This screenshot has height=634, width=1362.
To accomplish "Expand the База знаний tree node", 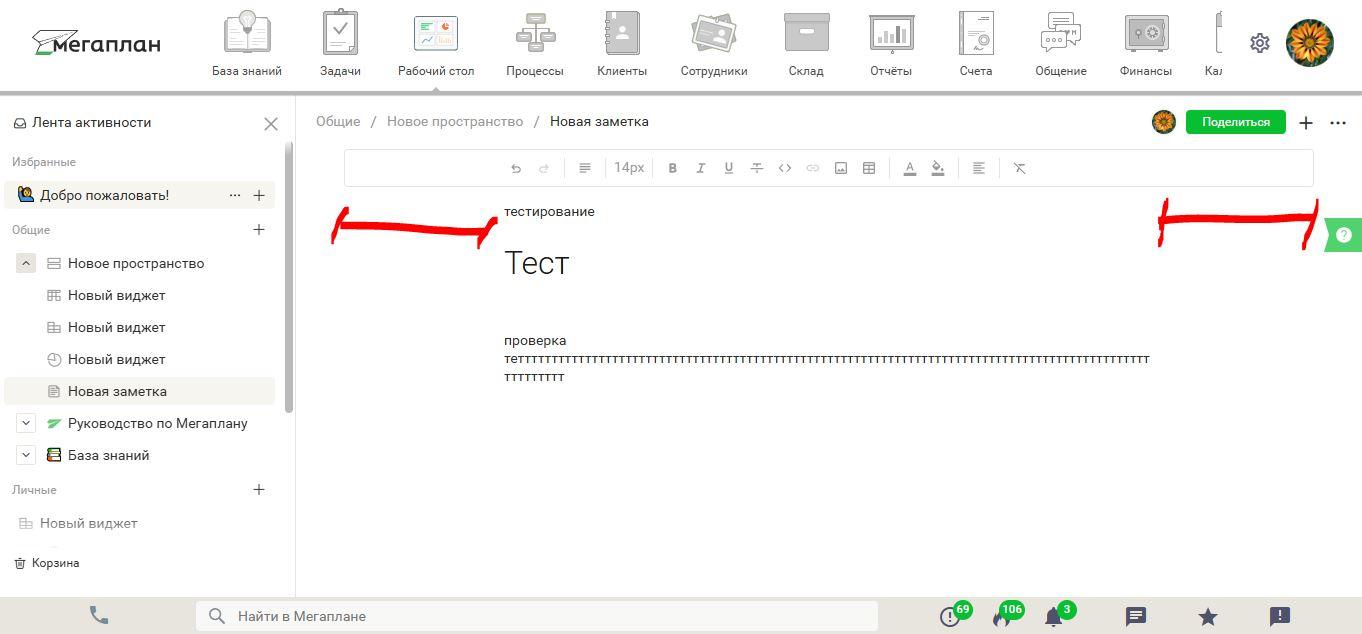I will pos(26,455).
